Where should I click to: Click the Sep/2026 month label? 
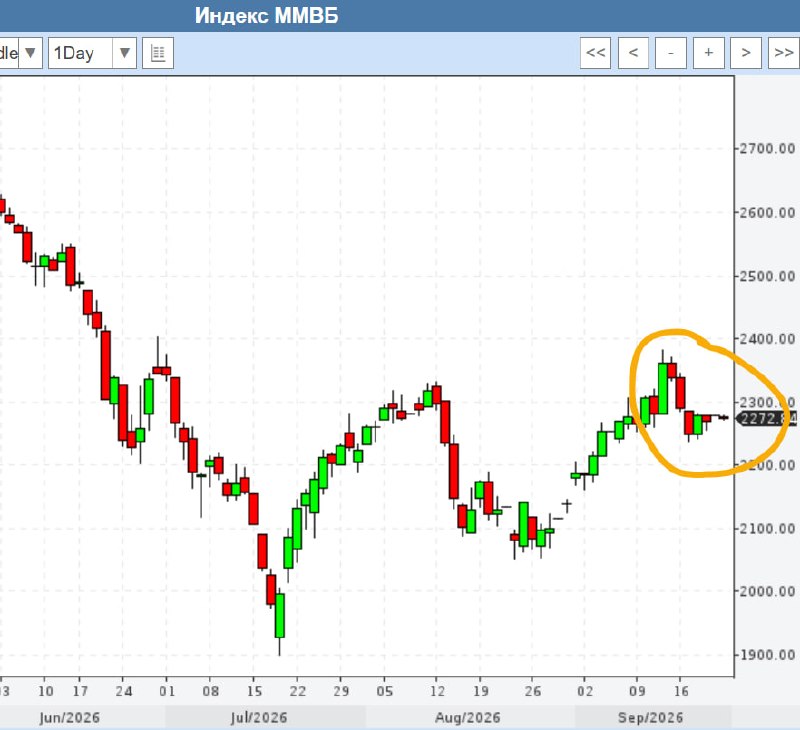pyautogui.click(x=651, y=718)
